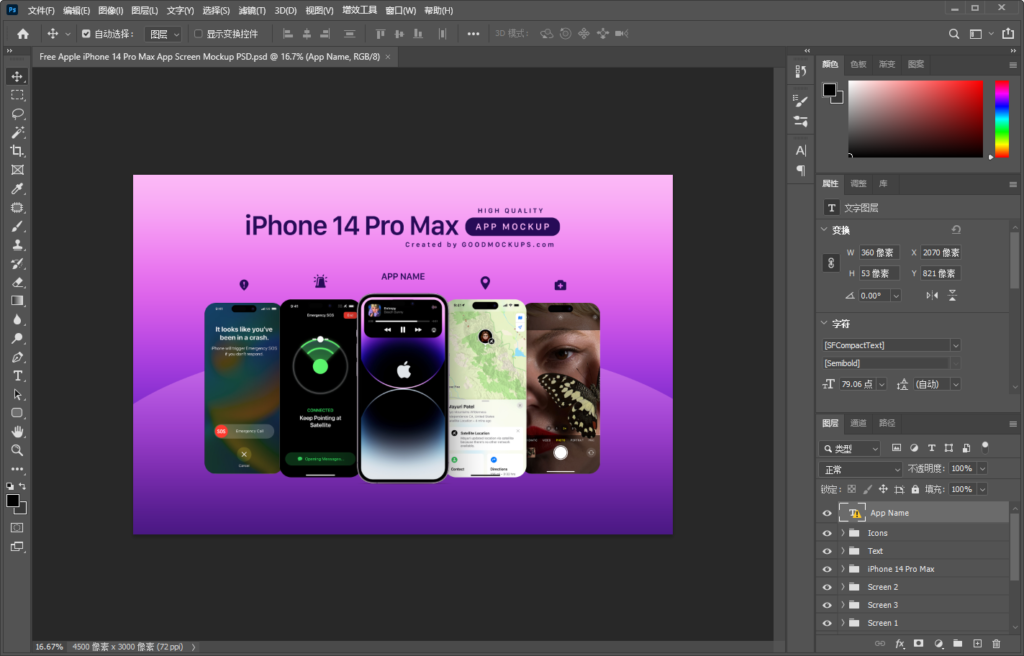Select the Eraser tool
Image resolution: width=1024 pixels, height=656 pixels.
[17, 282]
